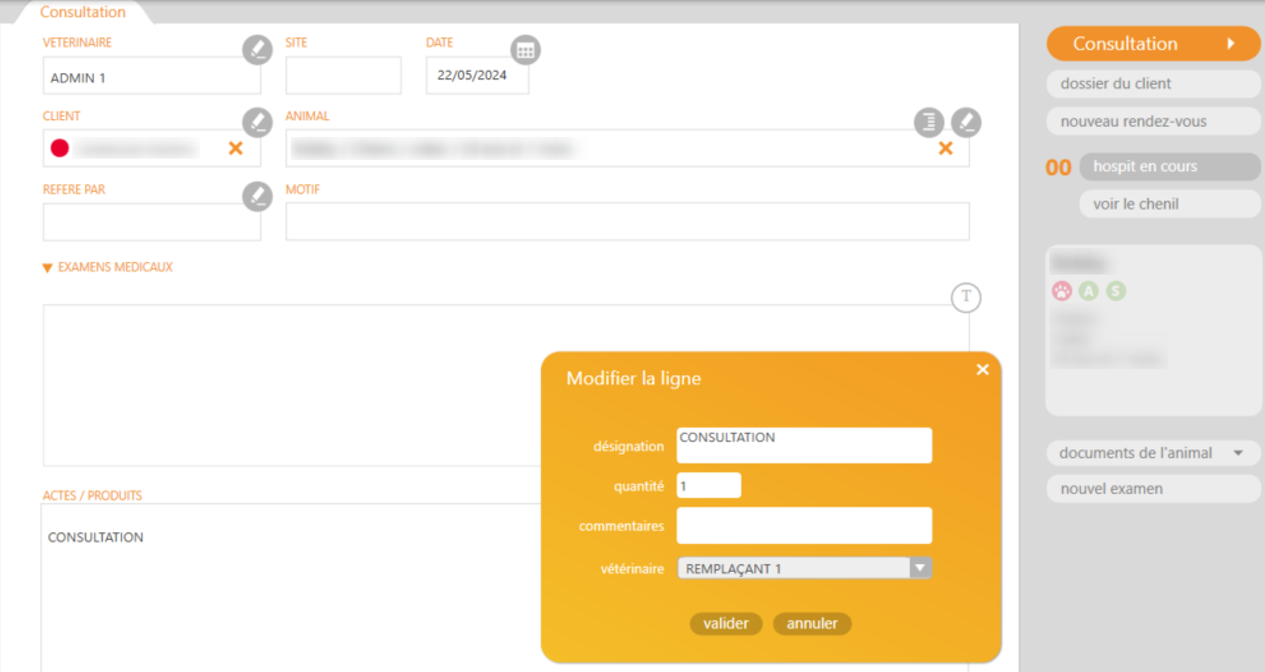Close the Modifier la ligne dialog
The image size is (1265, 672).
tap(982, 370)
